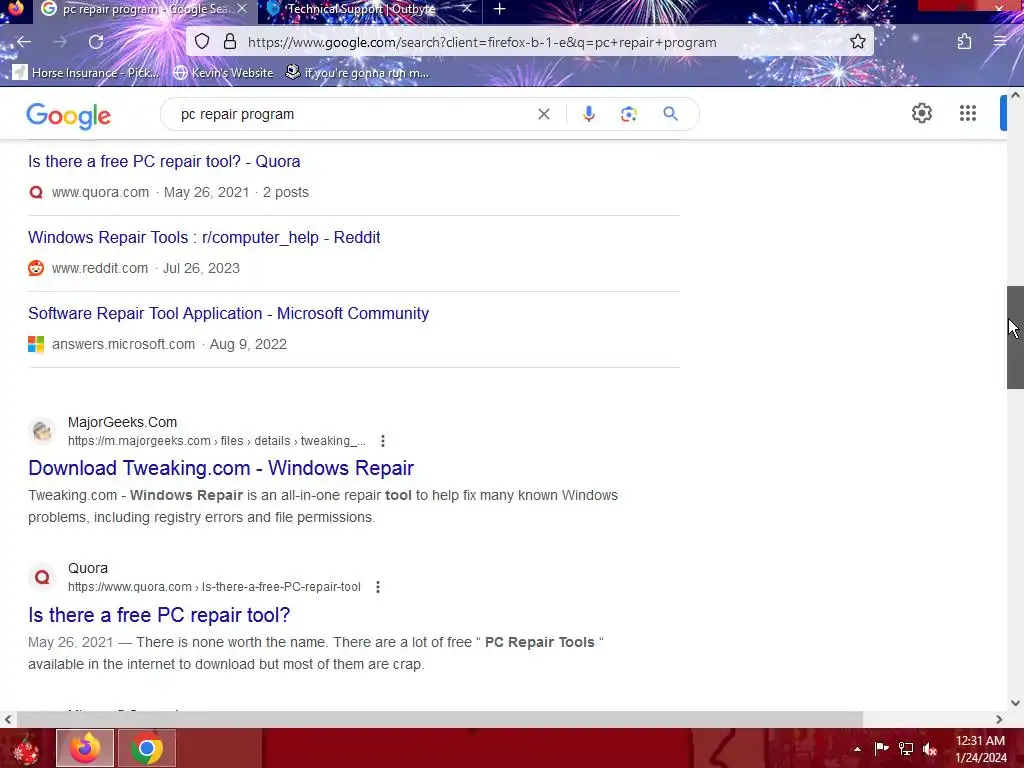Click the vertical scrollbar thumb
The image size is (1024, 768).
[x=1015, y=338]
